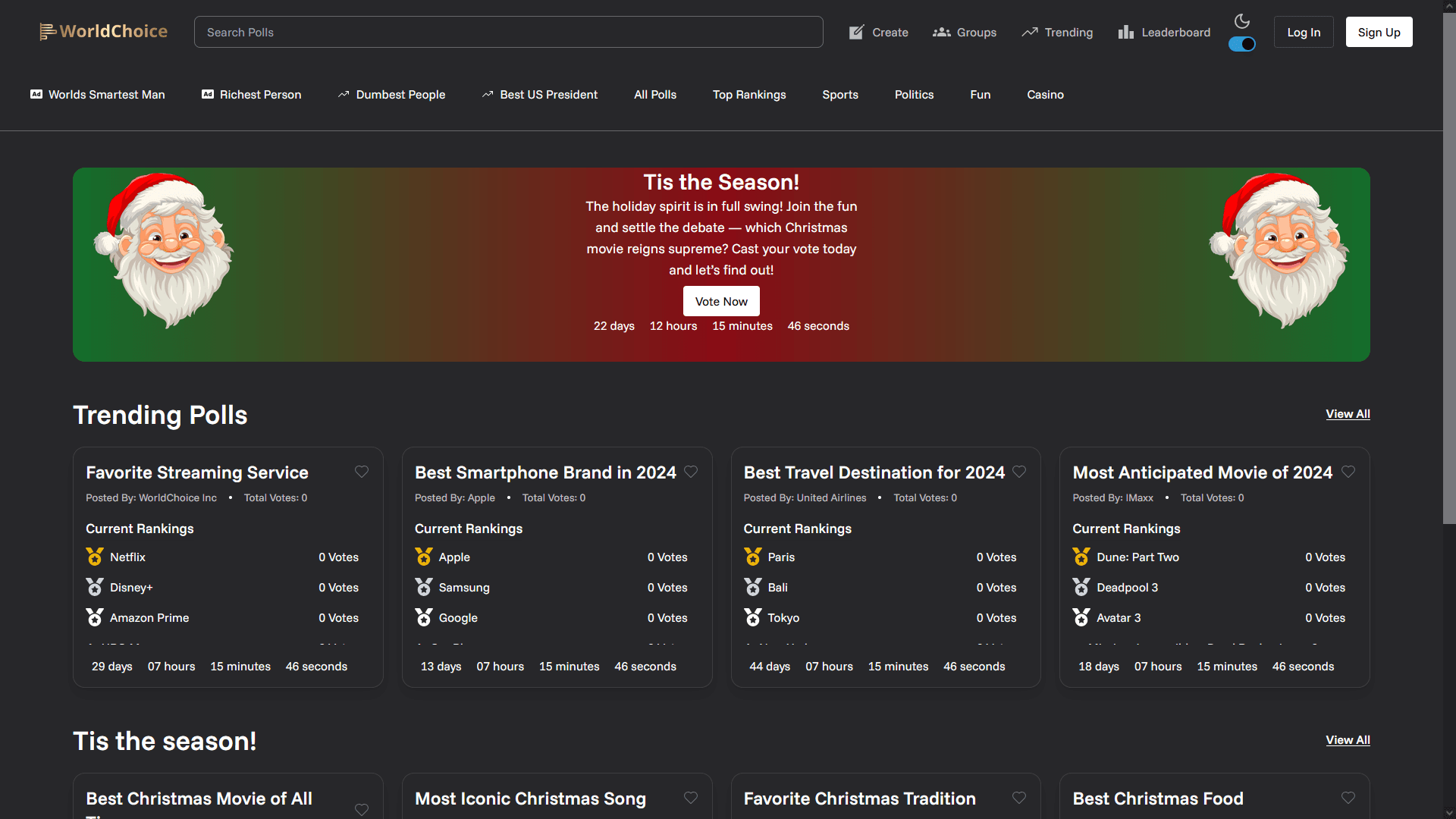
Task: Open Groups via people icon
Action: pos(941,32)
